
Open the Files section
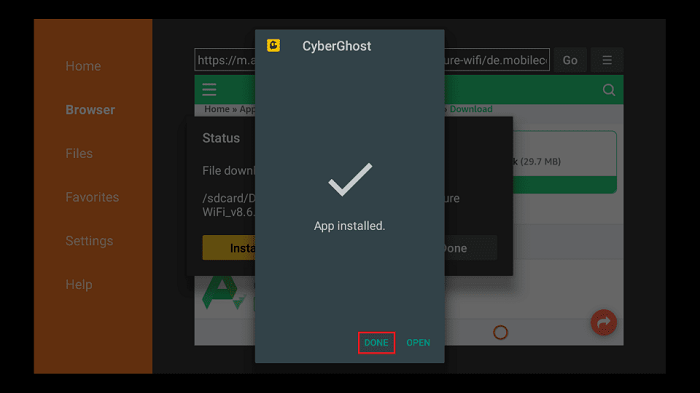click(x=79, y=154)
